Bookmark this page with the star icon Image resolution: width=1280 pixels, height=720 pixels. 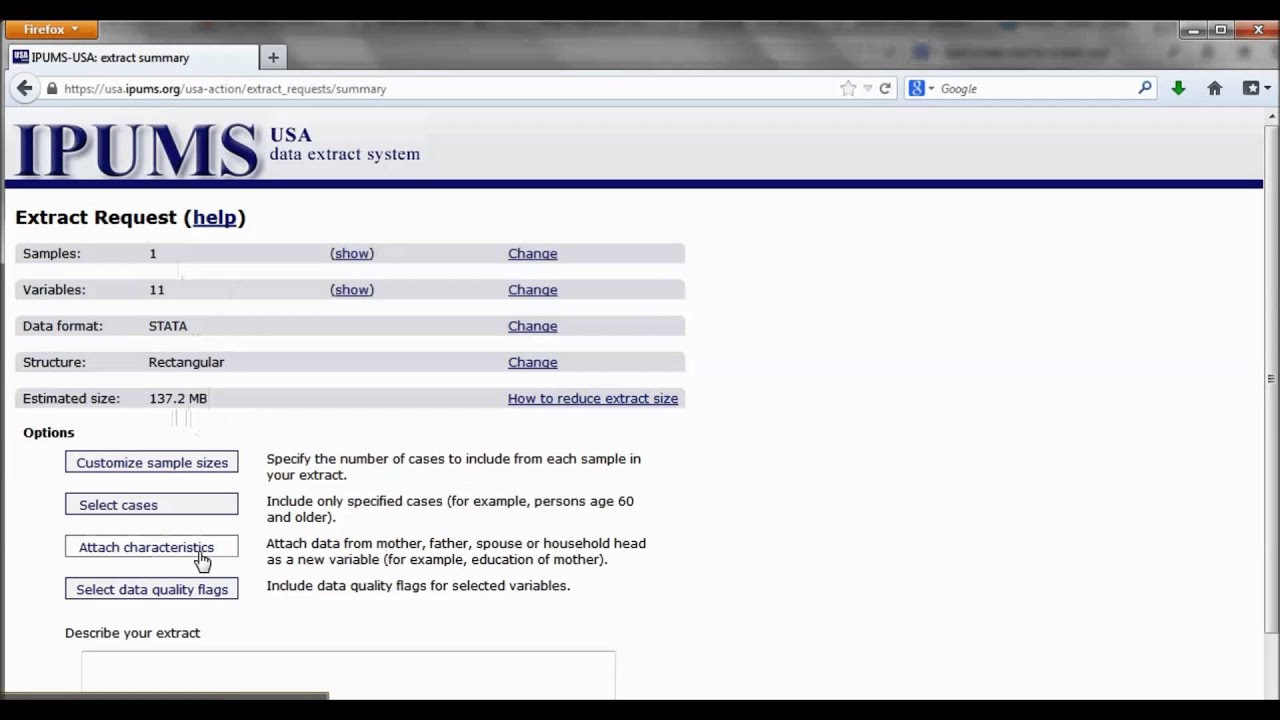848,88
